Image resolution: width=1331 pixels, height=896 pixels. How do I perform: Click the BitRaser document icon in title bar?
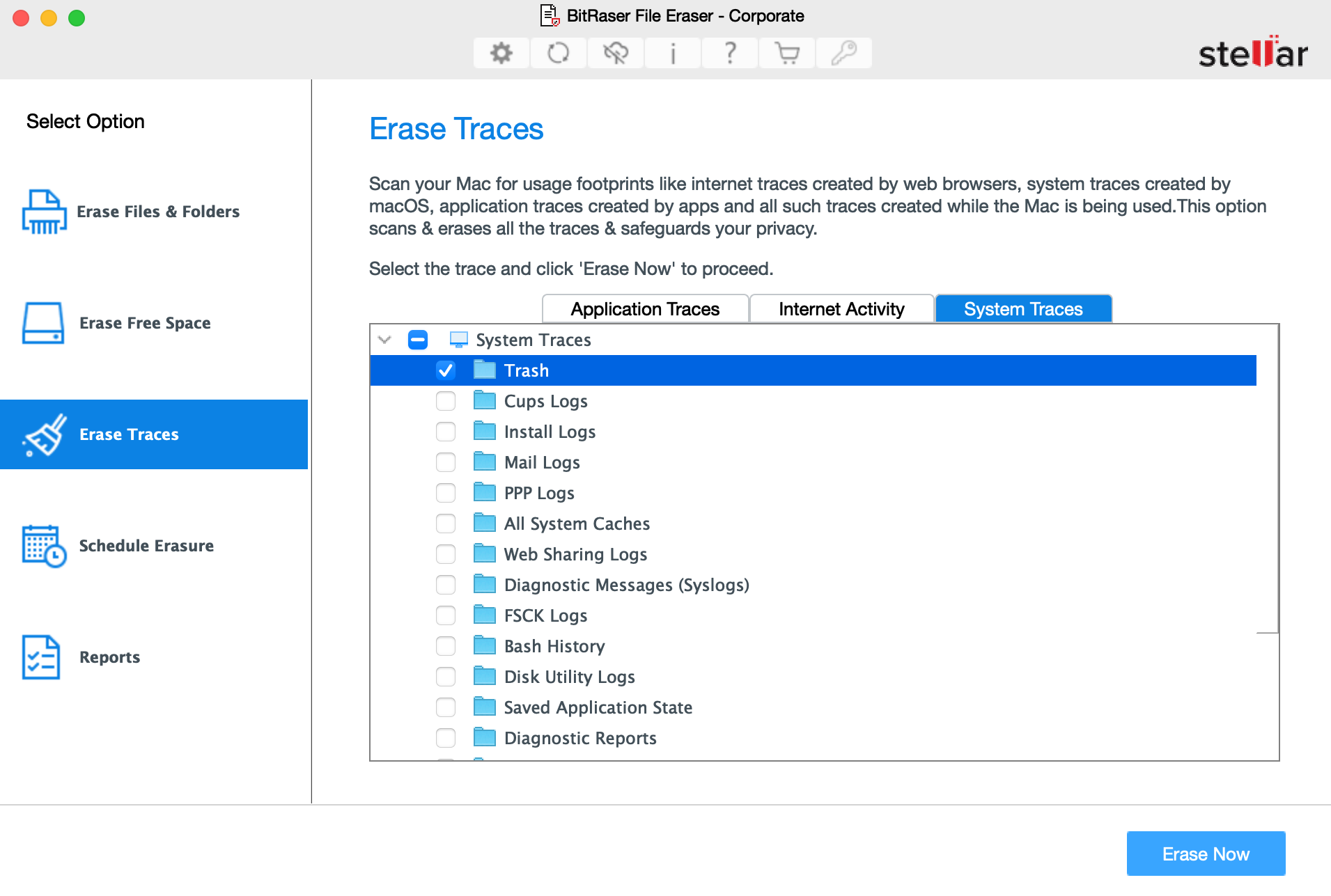click(x=550, y=15)
